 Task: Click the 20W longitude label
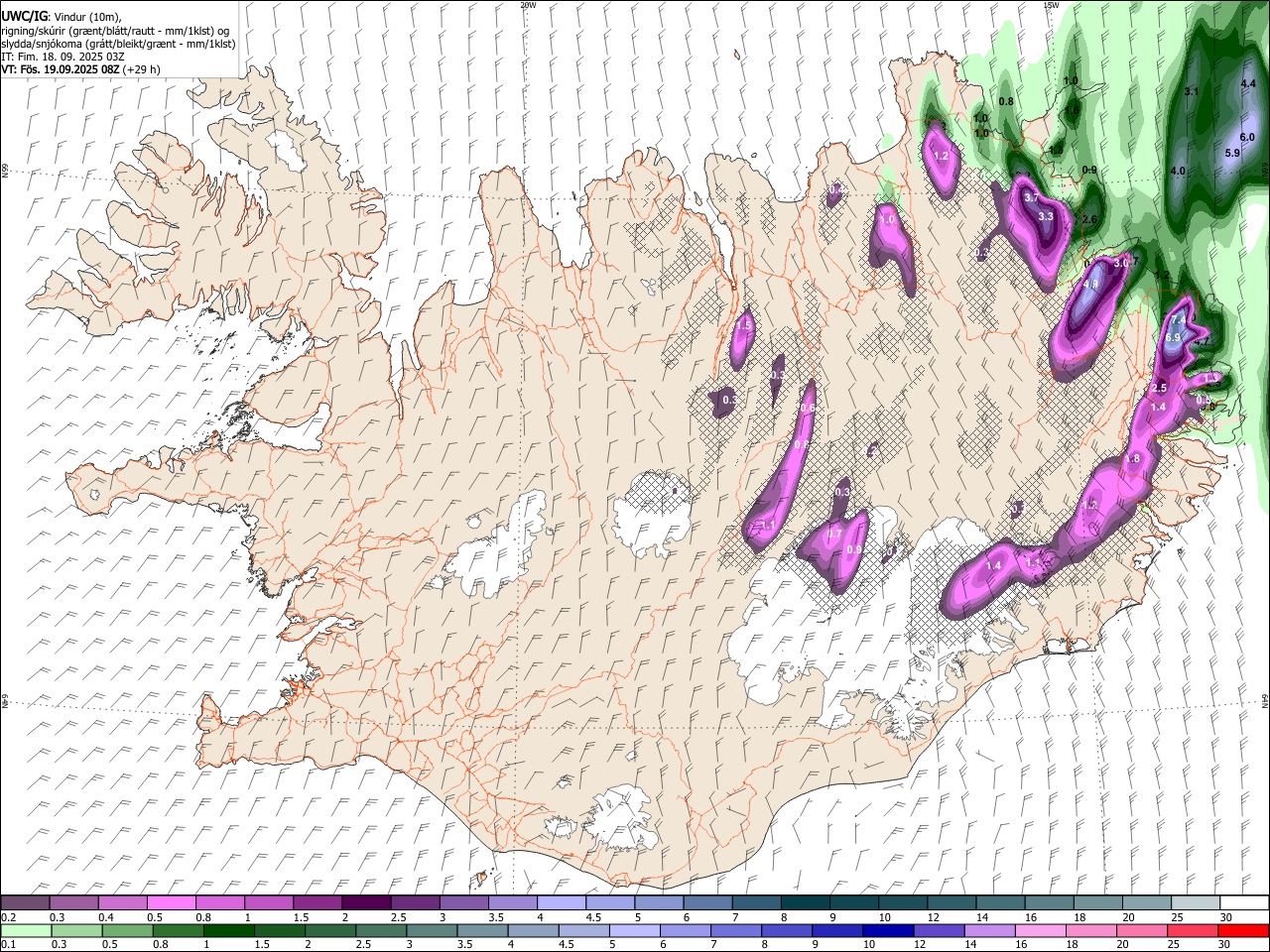[528, 4]
